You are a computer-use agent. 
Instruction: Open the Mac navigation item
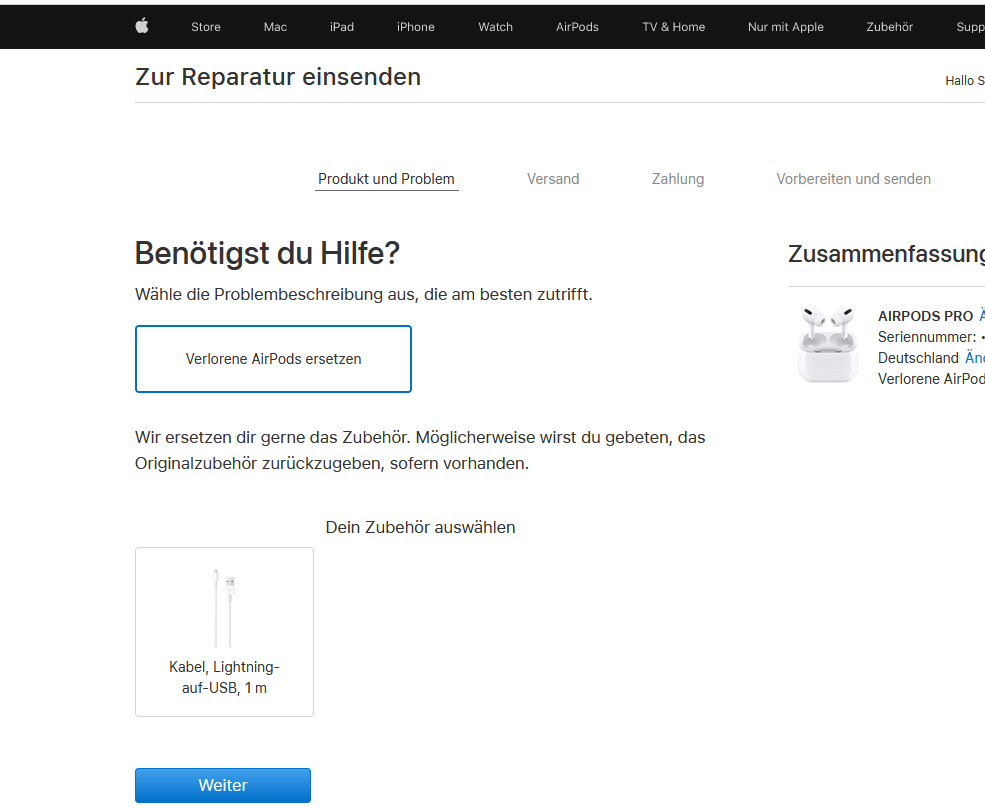275,27
